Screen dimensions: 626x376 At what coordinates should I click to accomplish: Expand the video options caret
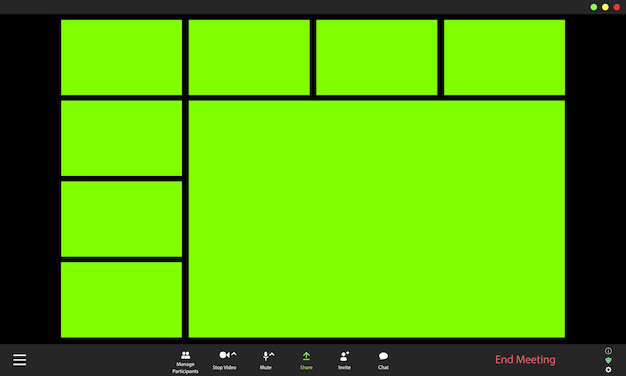click(234, 354)
